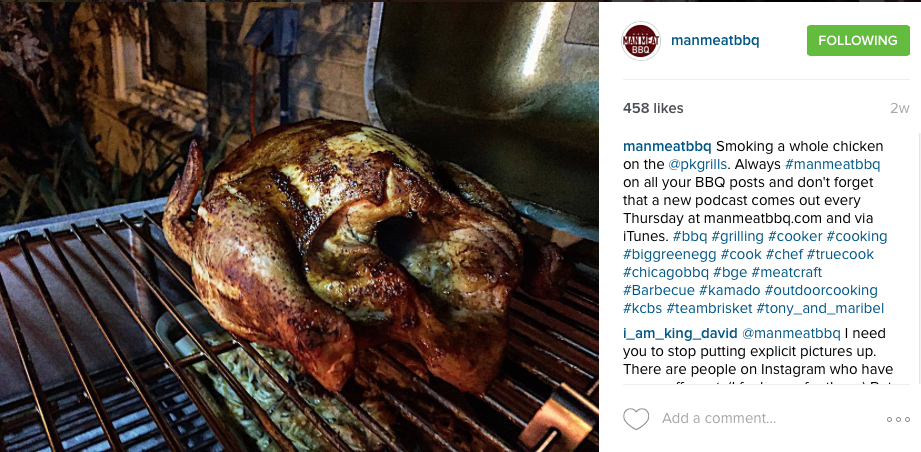Open manmeatbbq username in header
The image size is (921, 452).
coord(715,41)
